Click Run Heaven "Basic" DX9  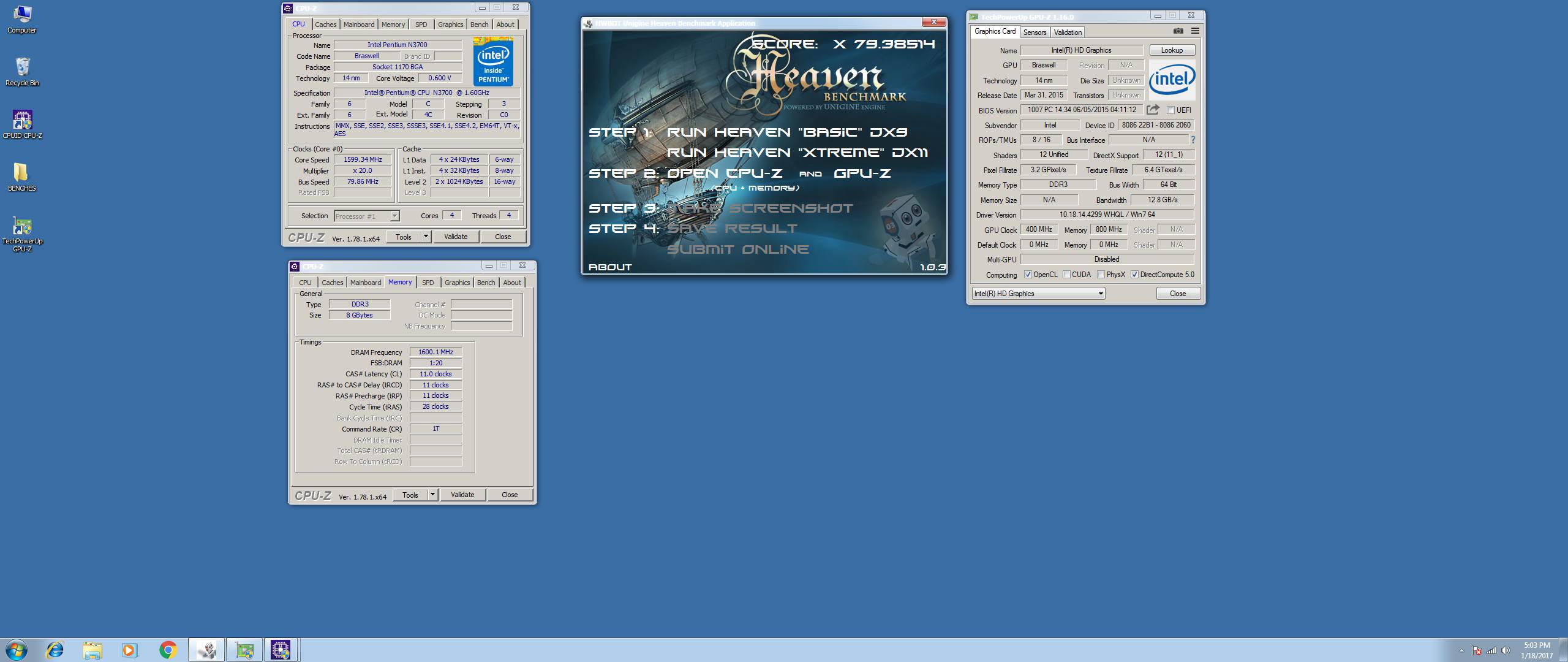[787, 132]
